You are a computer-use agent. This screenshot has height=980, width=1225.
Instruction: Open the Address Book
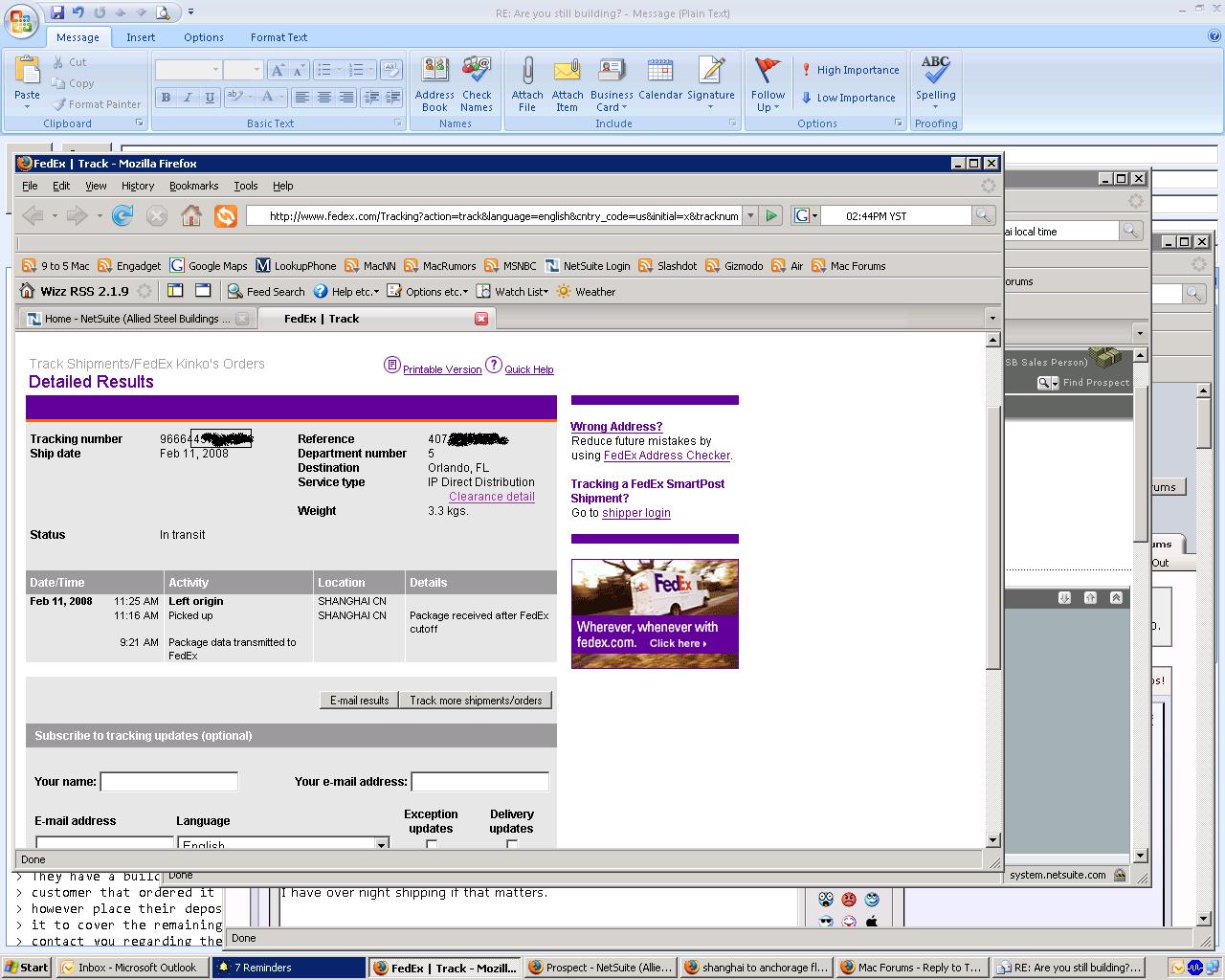tap(434, 84)
